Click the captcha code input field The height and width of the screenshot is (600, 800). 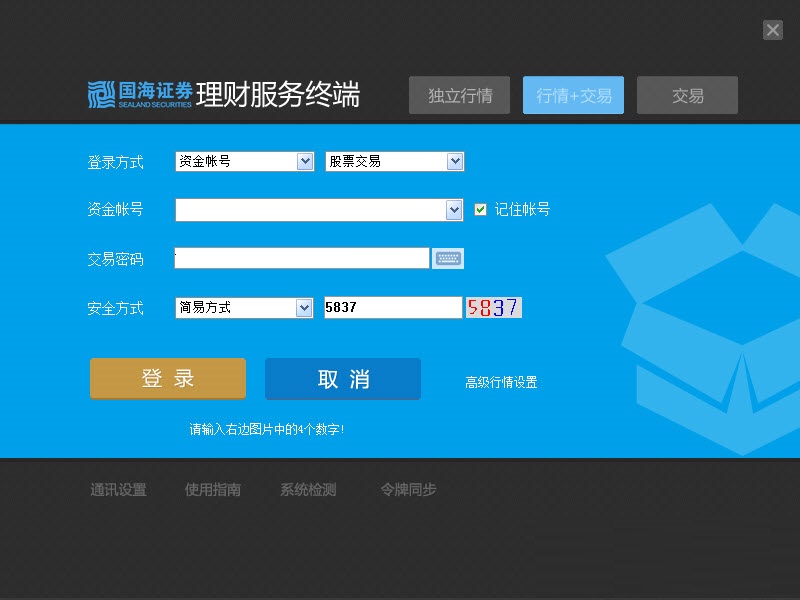point(392,308)
